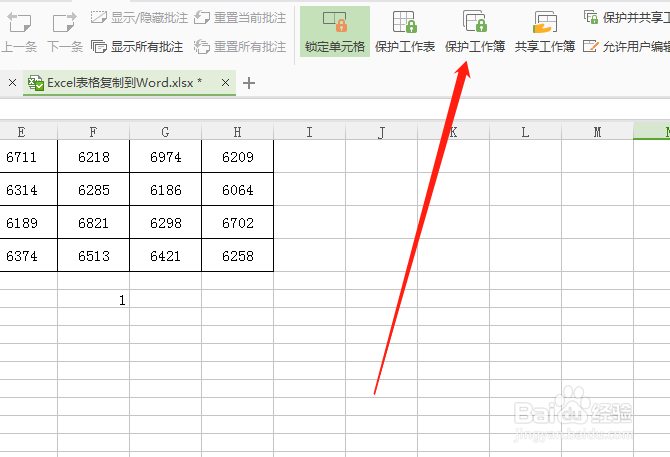Open 共享工作簿 share workbook

click(x=545, y=32)
